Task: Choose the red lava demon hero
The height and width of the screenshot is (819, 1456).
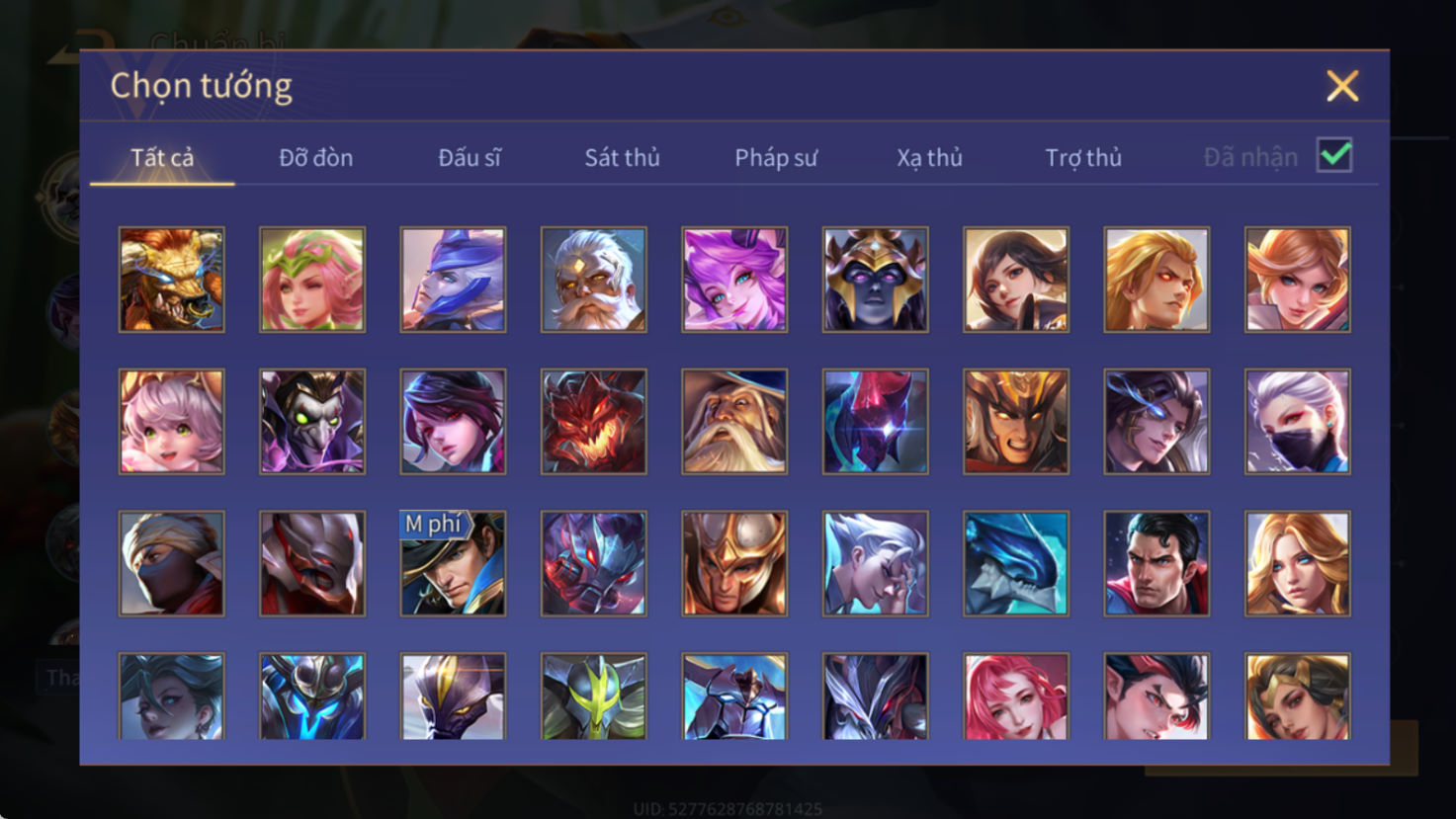Action: tap(594, 422)
